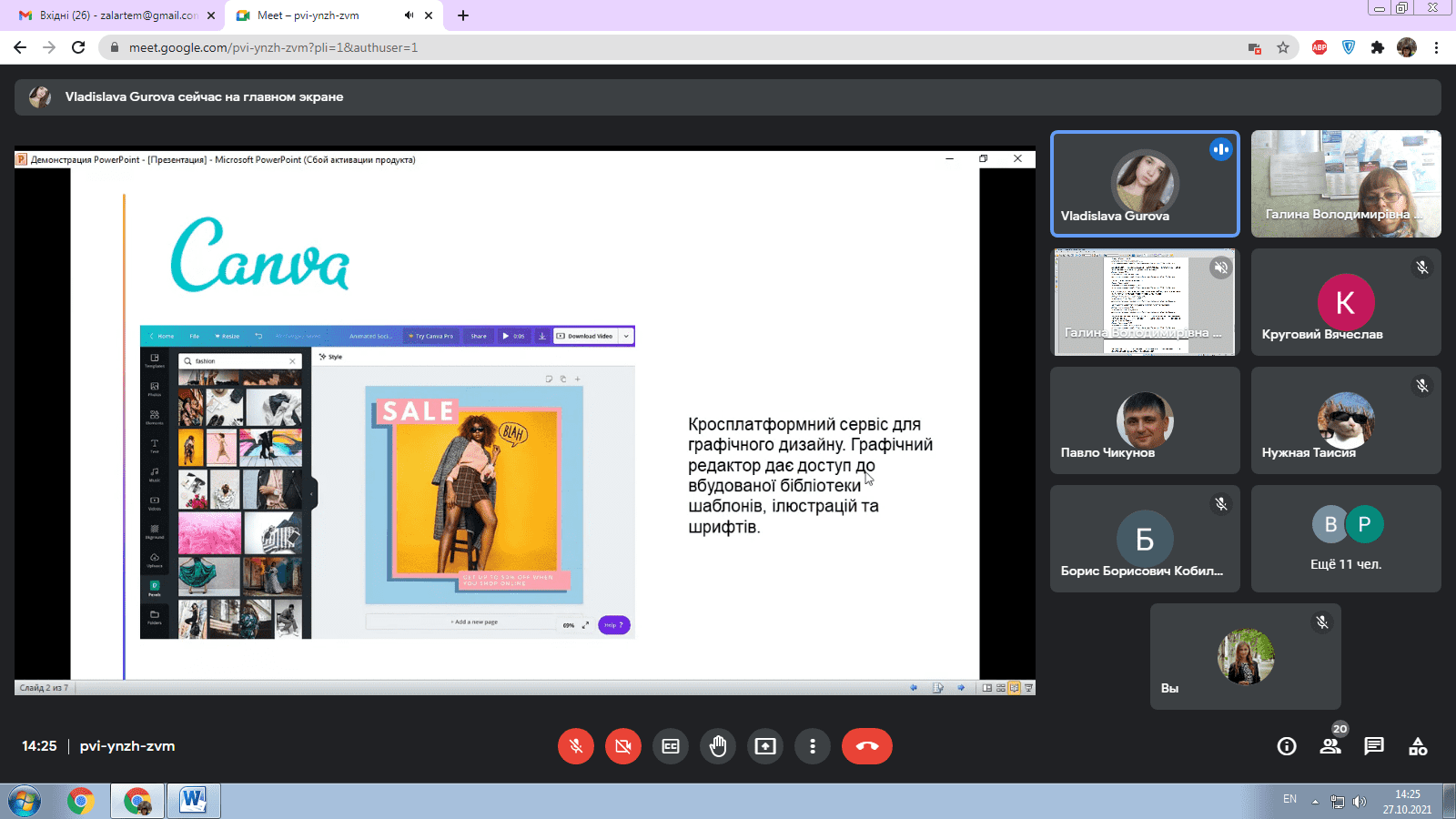Click Борис Борисович Кобил... tile
The height and width of the screenshot is (819, 1456).
(x=1145, y=539)
